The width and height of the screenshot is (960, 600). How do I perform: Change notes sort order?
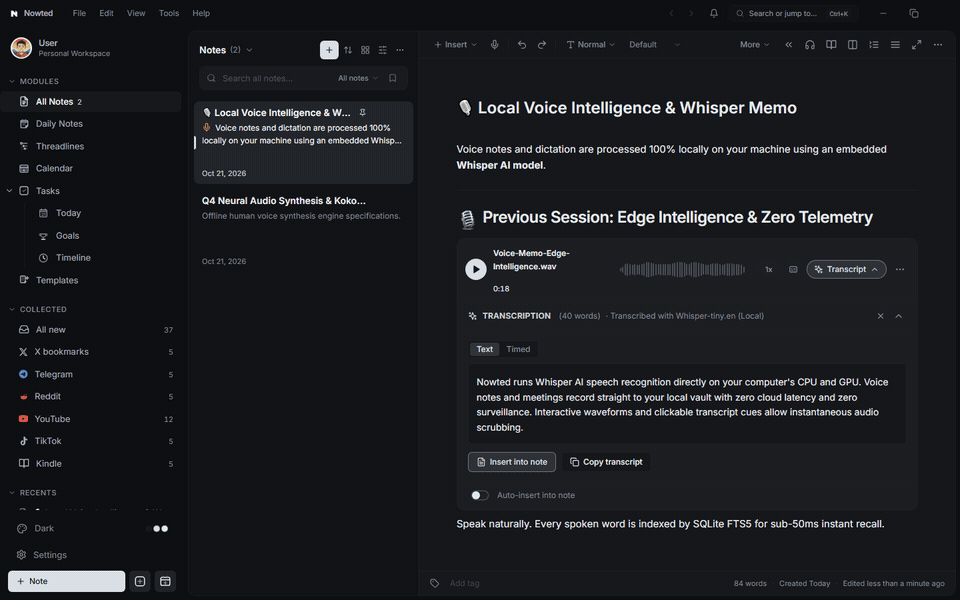point(348,50)
